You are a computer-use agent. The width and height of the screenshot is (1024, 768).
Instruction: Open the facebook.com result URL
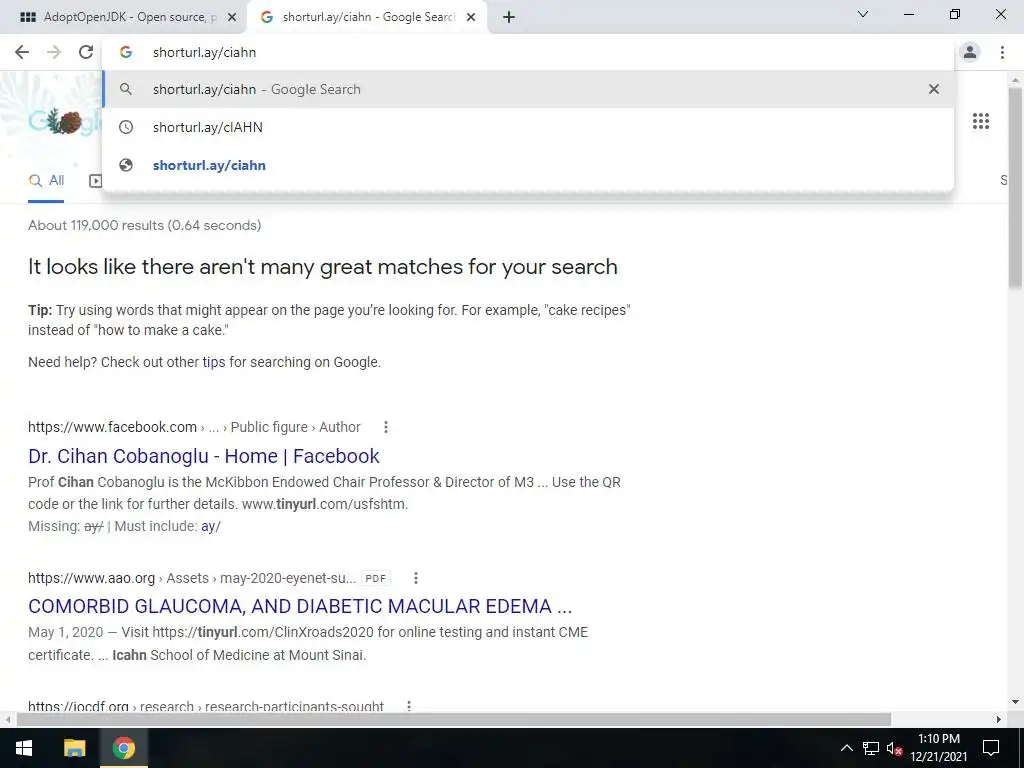(194, 427)
